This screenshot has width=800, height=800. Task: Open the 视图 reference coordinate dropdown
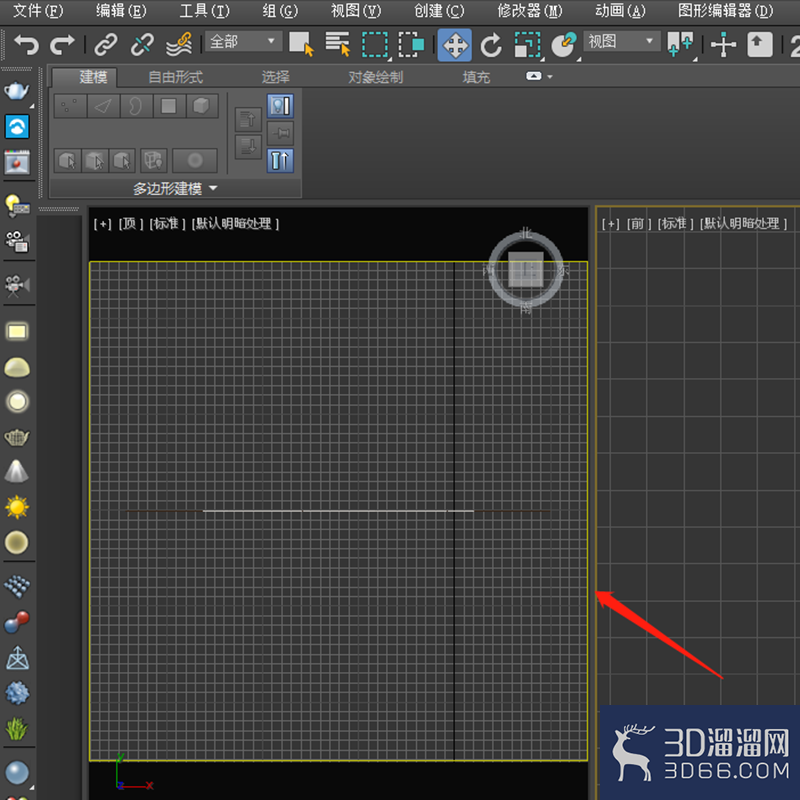(621, 41)
